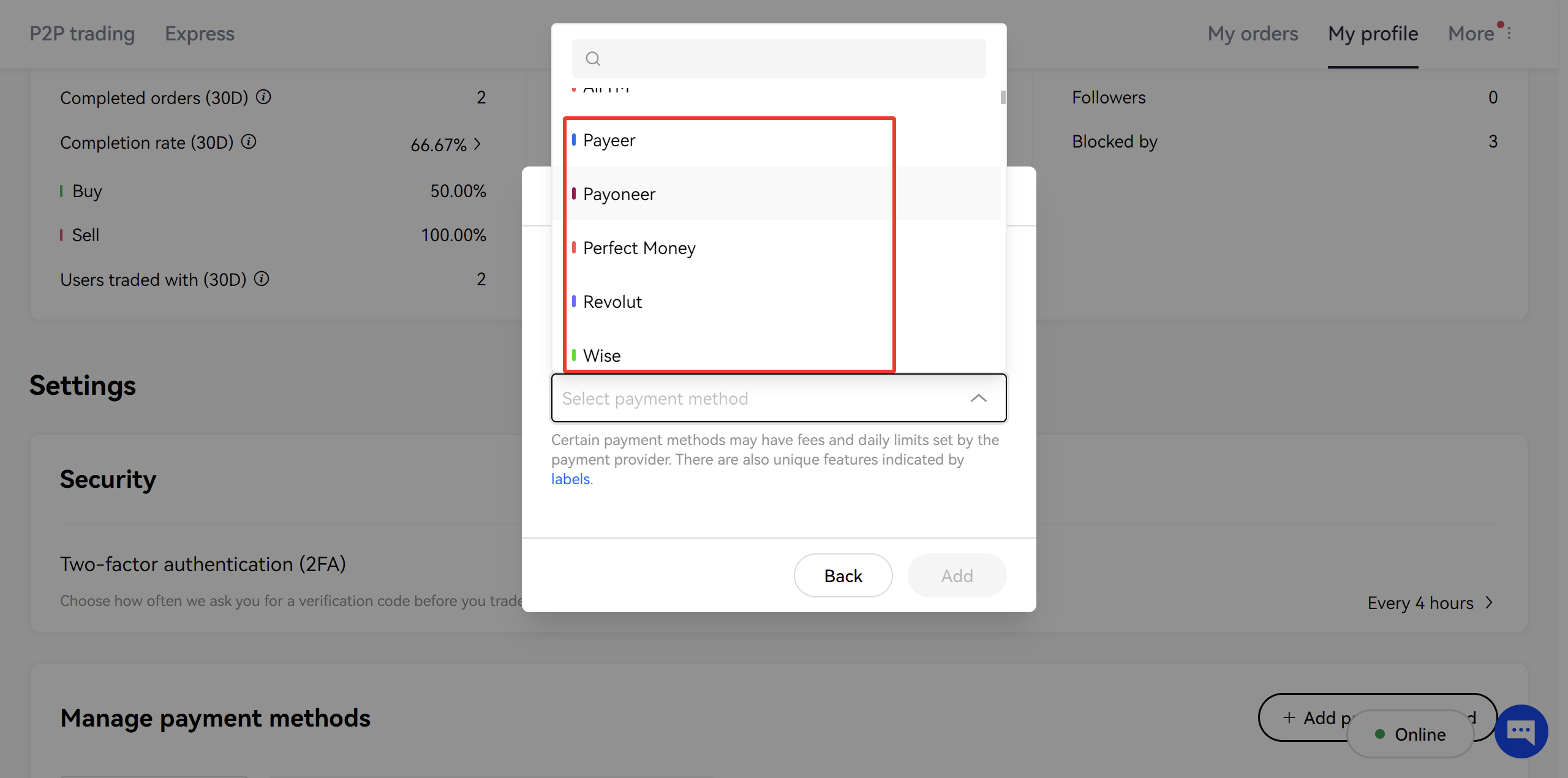Show info for Users traded with (30D)
Viewport: 1568px width, 778px height.
click(262, 279)
